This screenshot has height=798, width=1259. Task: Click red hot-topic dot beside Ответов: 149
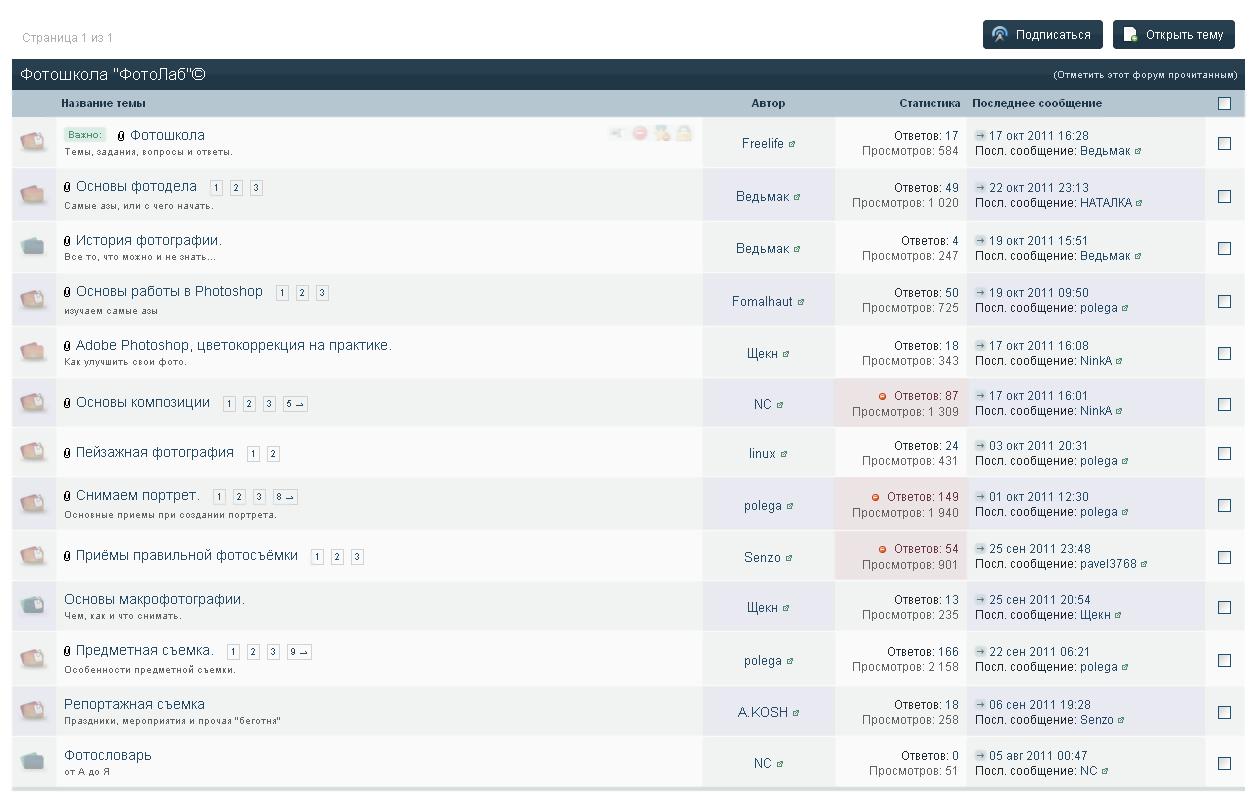click(876, 497)
